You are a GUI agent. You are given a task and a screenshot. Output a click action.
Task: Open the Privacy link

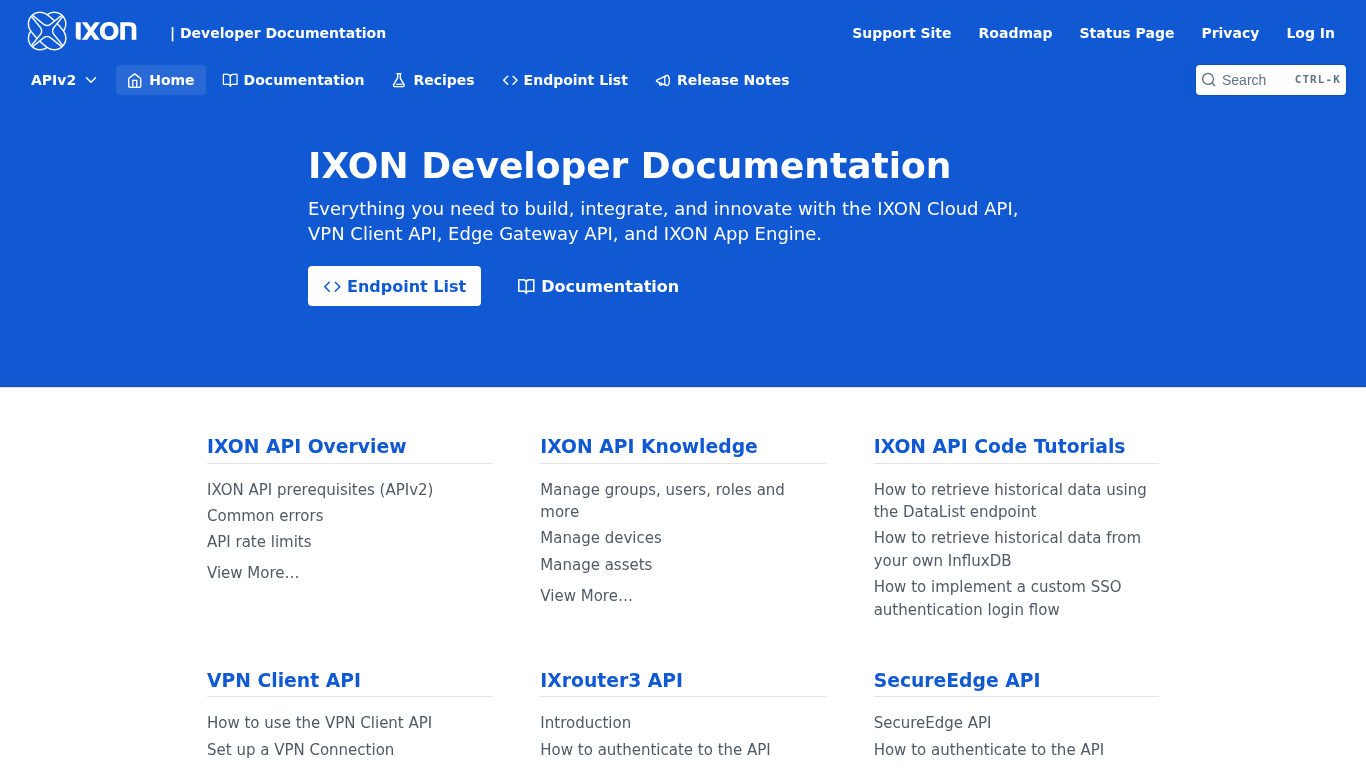tap(1230, 33)
